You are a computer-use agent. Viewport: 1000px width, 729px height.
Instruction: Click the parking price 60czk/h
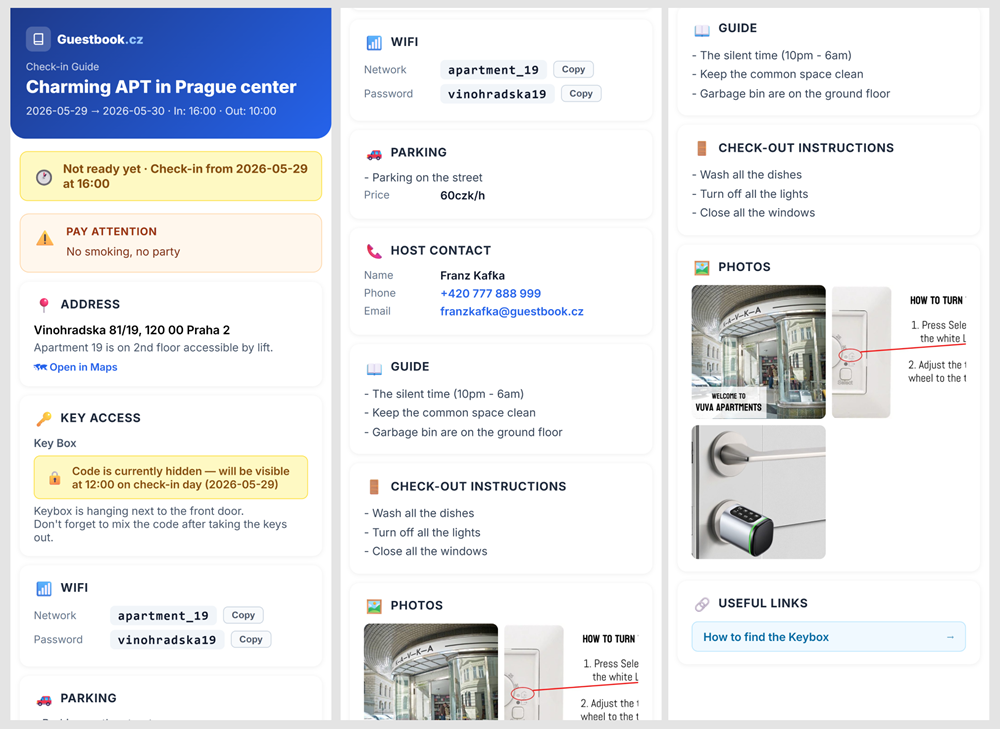(462, 196)
